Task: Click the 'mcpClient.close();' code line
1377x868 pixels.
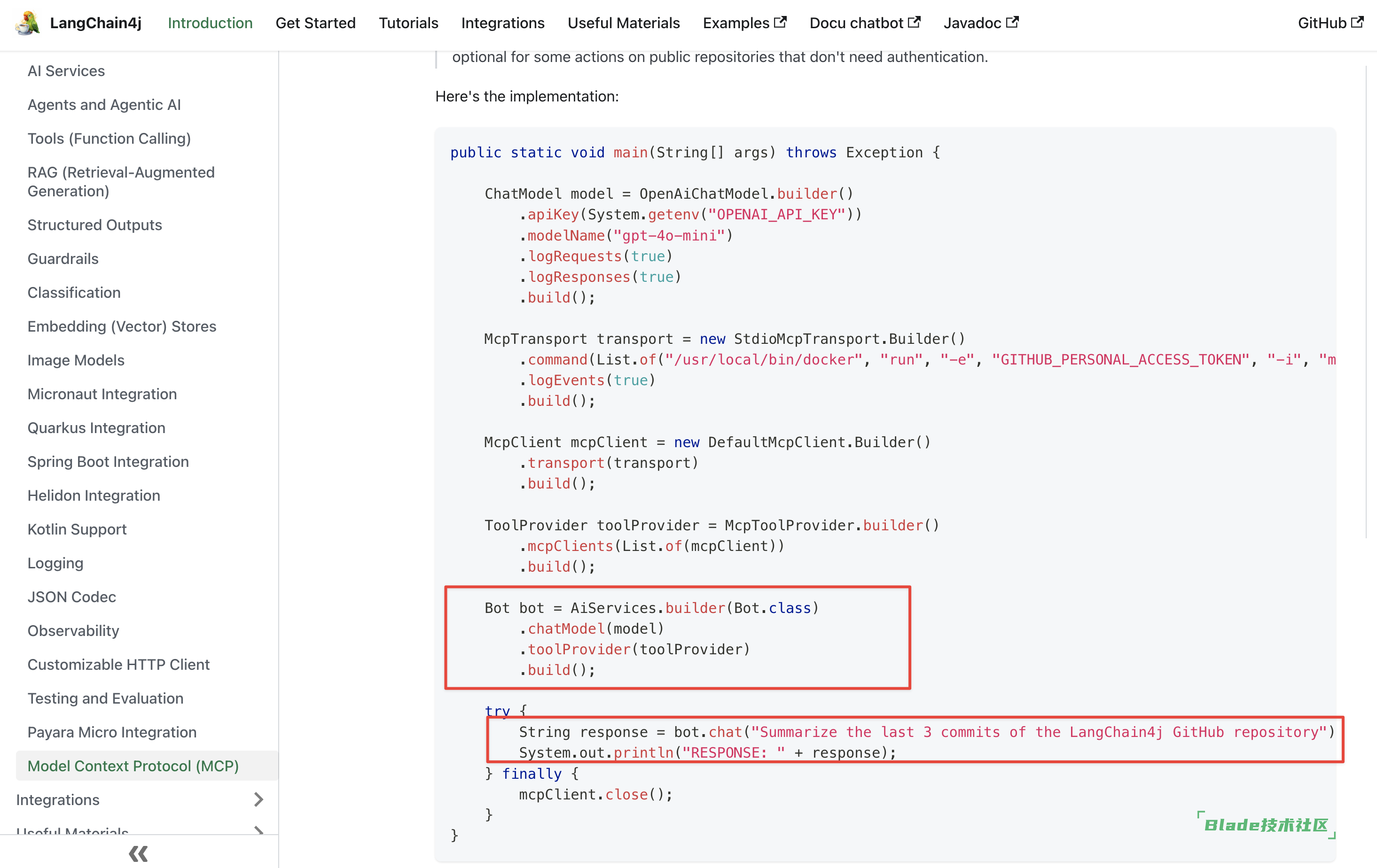Action: pos(595,794)
